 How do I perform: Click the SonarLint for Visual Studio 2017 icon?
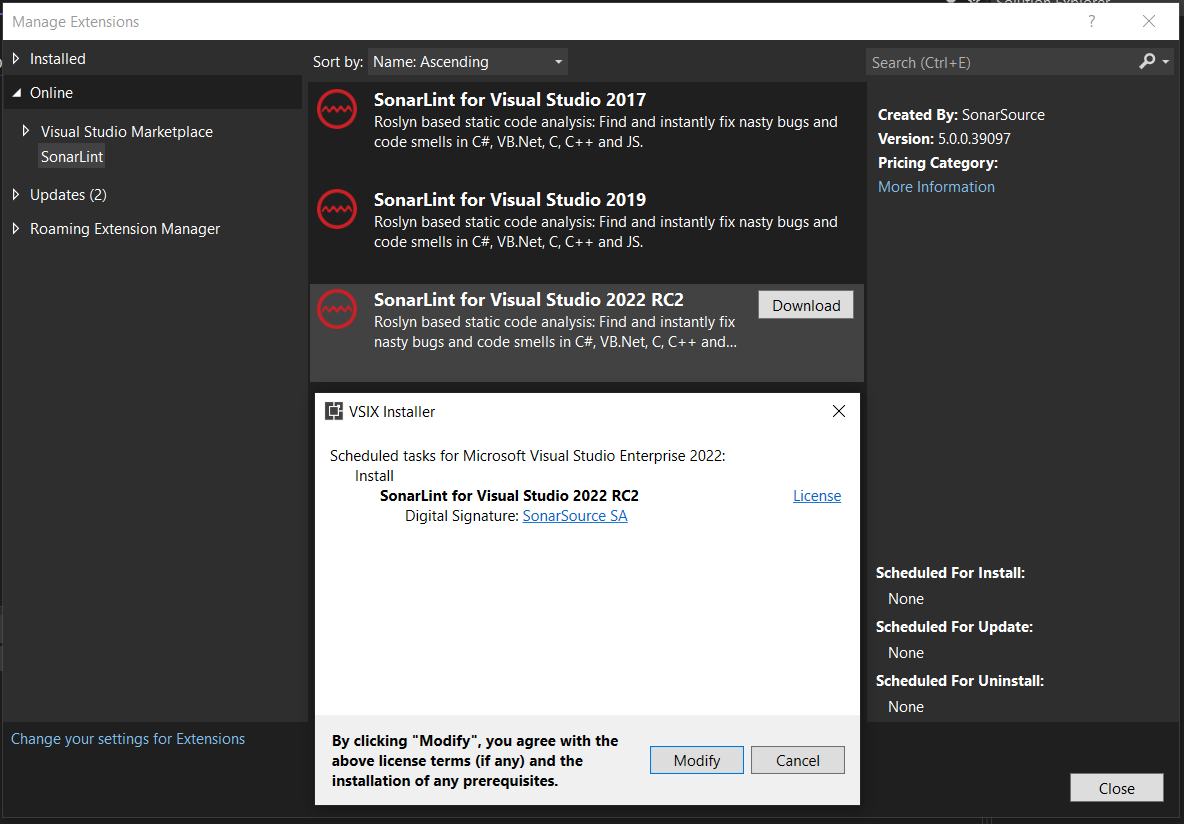pyautogui.click(x=337, y=110)
